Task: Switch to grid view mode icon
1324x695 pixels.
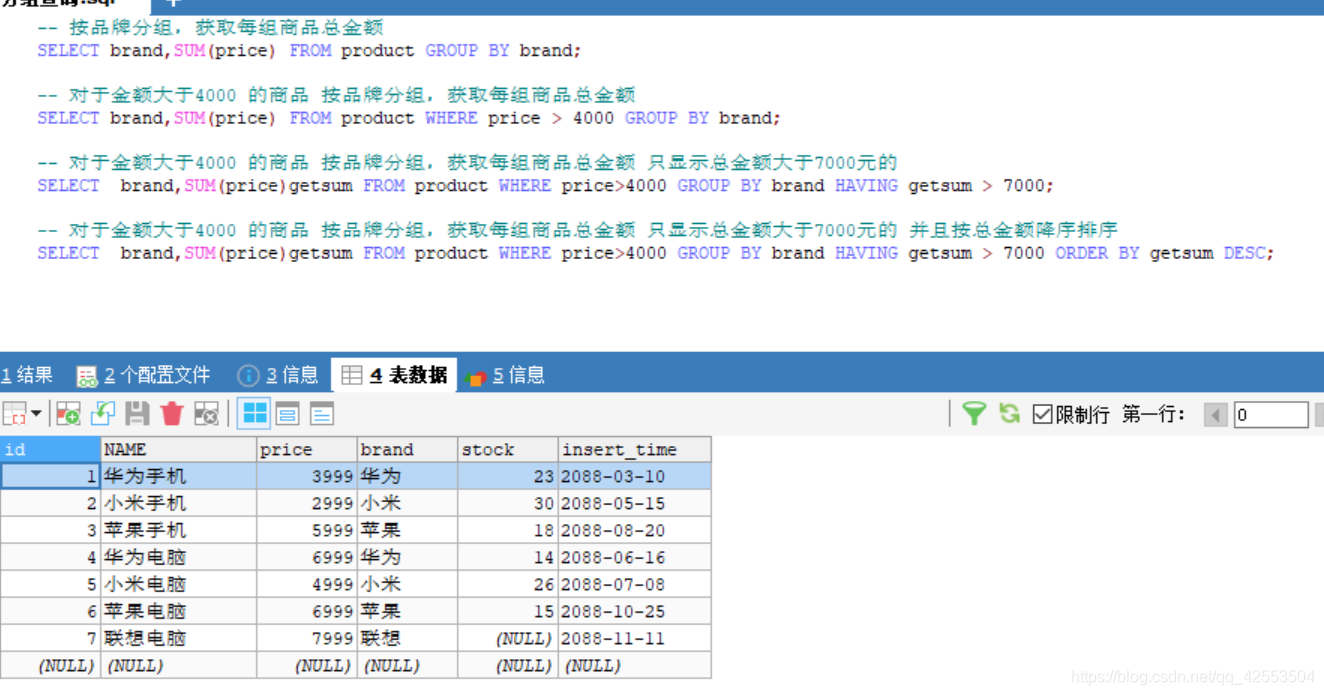Action: (256, 413)
